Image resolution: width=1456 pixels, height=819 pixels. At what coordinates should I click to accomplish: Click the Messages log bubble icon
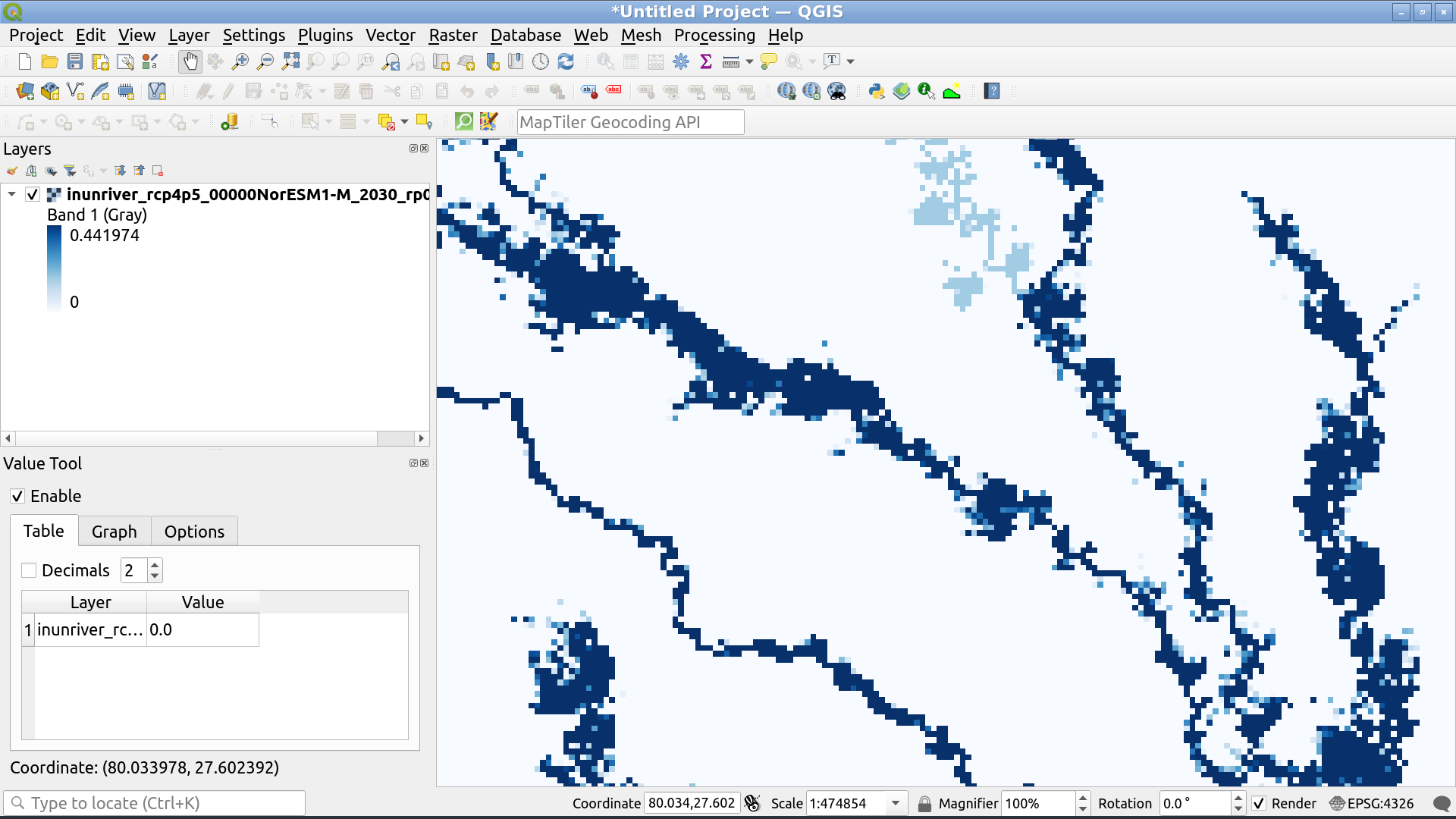tap(1442, 803)
